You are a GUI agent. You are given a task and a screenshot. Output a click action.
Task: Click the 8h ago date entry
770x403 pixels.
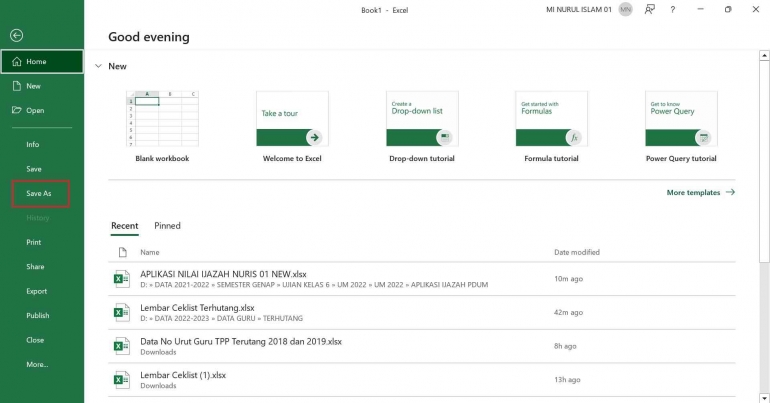[565, 346]
